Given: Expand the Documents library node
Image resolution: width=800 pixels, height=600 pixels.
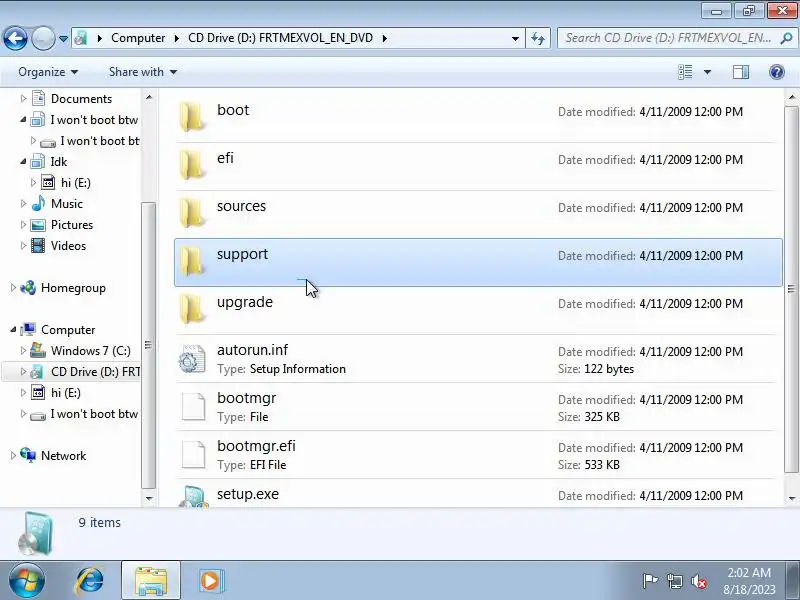Looking at the screenshot, I should [23, 98].
